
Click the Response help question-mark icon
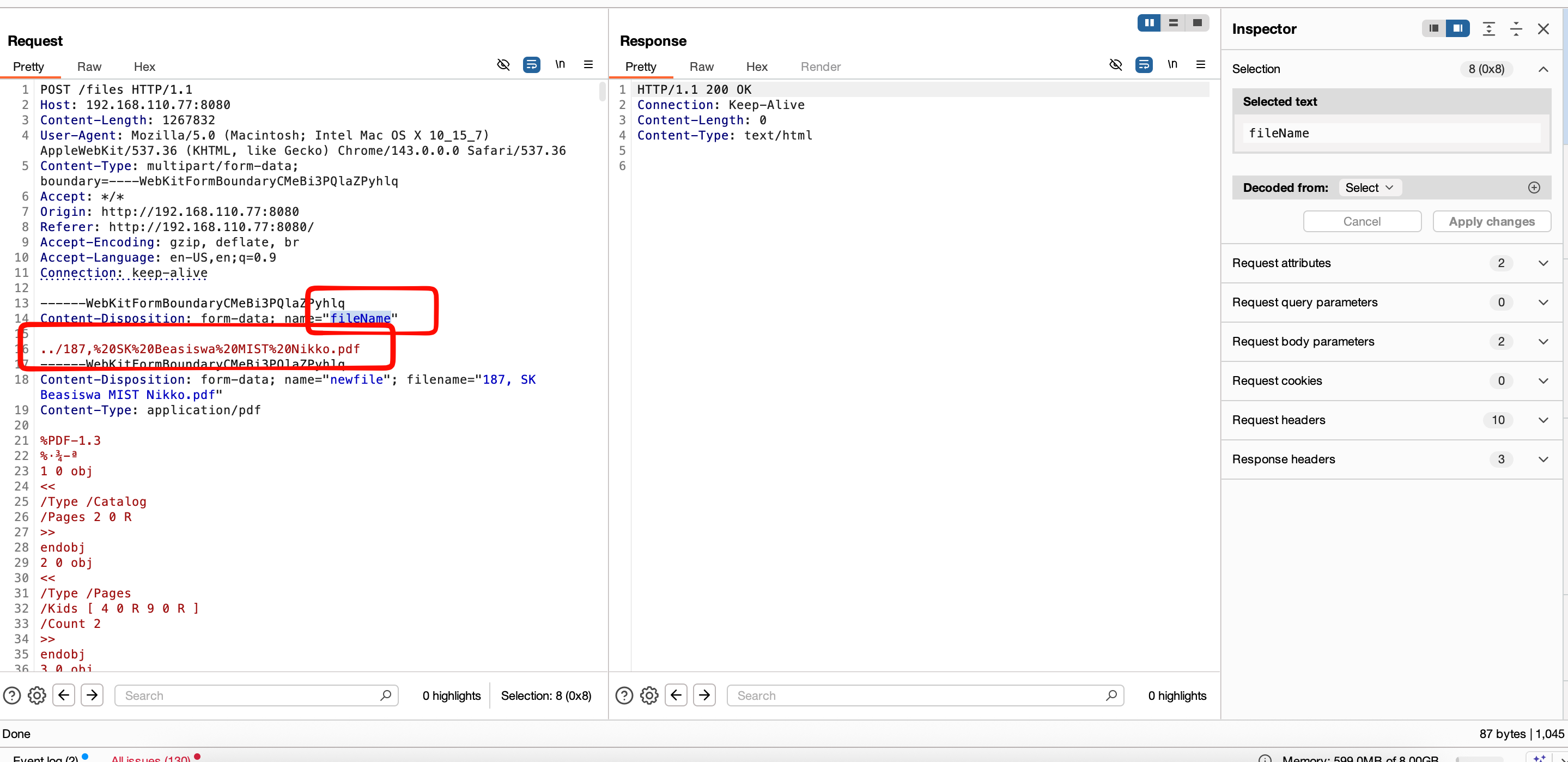624,695
